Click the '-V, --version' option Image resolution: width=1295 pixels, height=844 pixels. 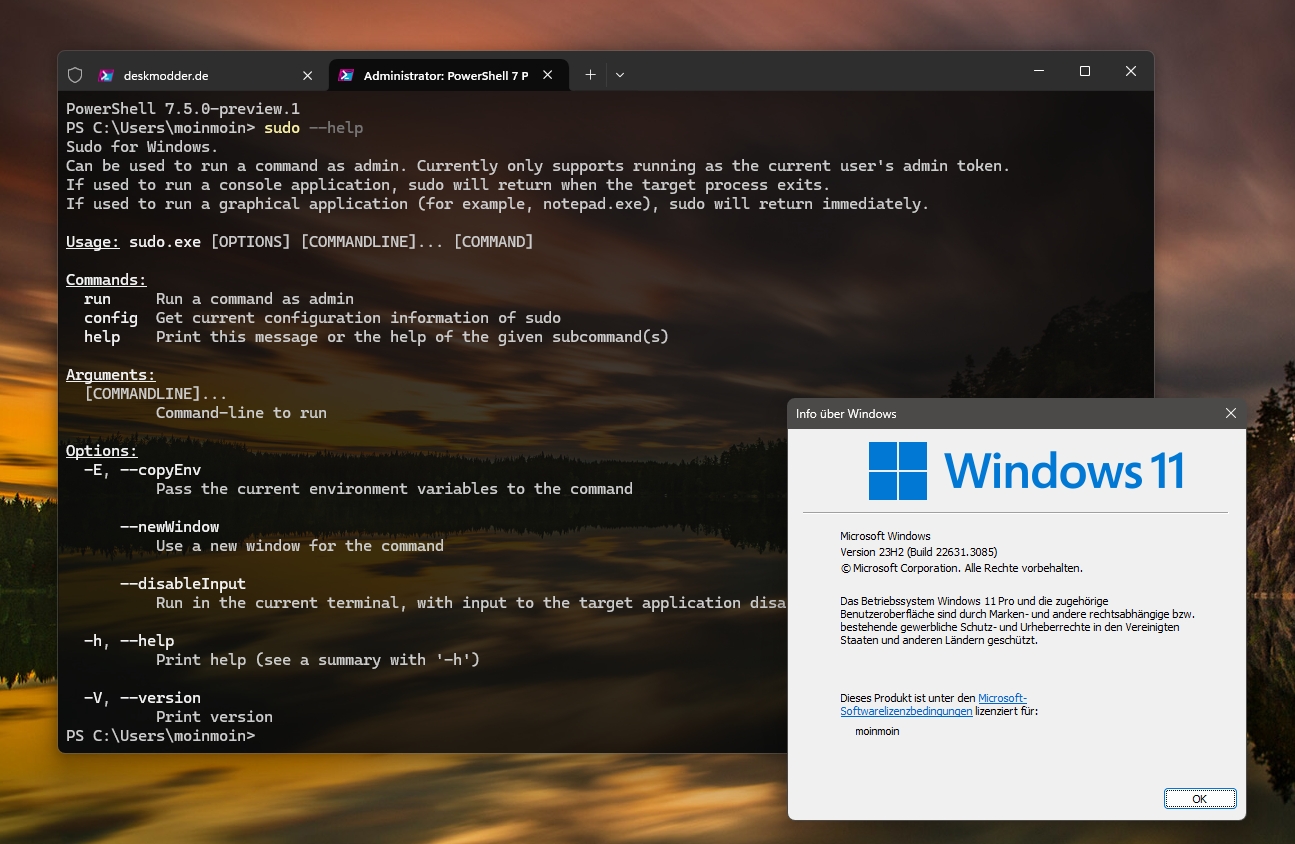[142, 698]
